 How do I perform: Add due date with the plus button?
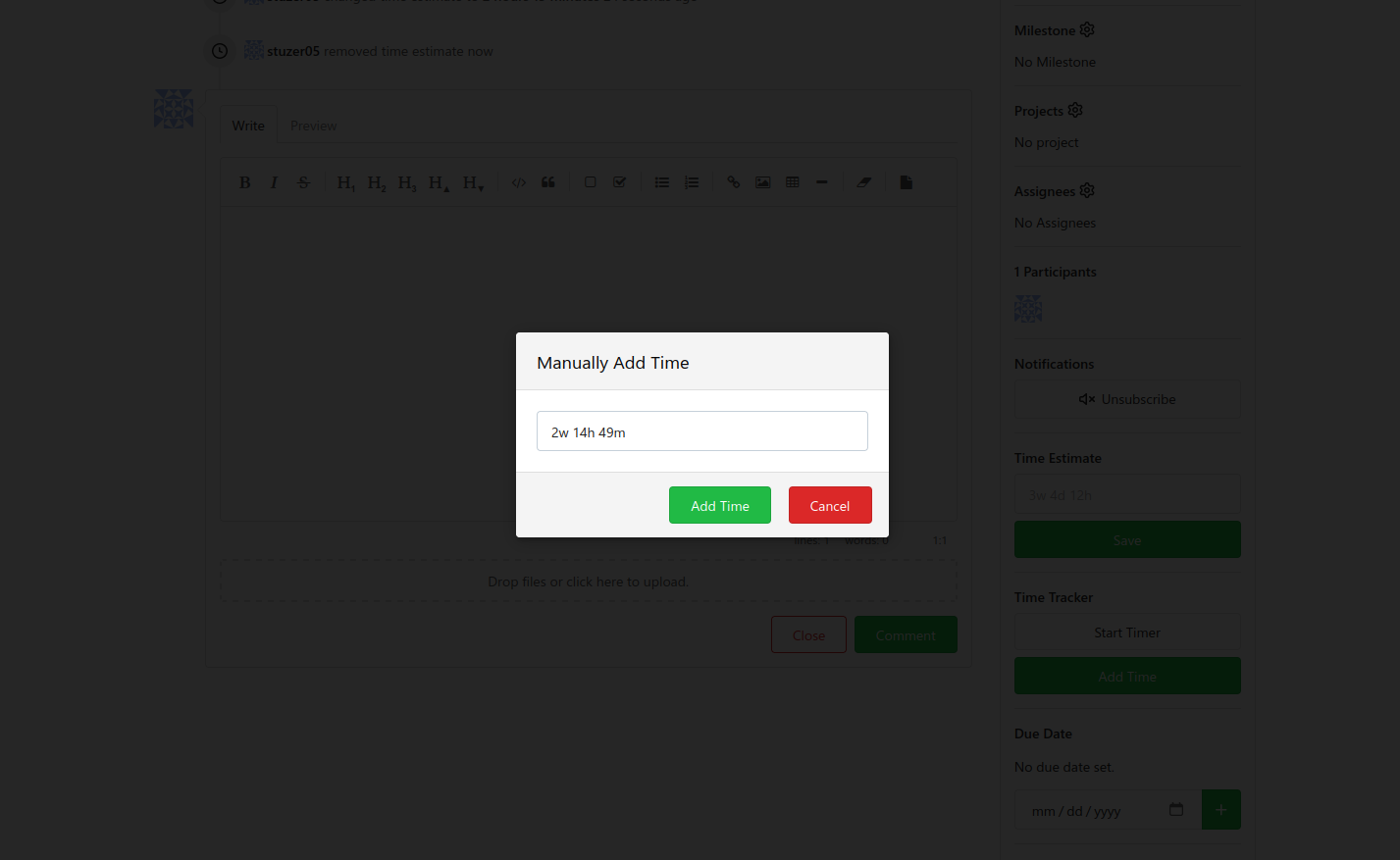click(x=1221, y=809)
